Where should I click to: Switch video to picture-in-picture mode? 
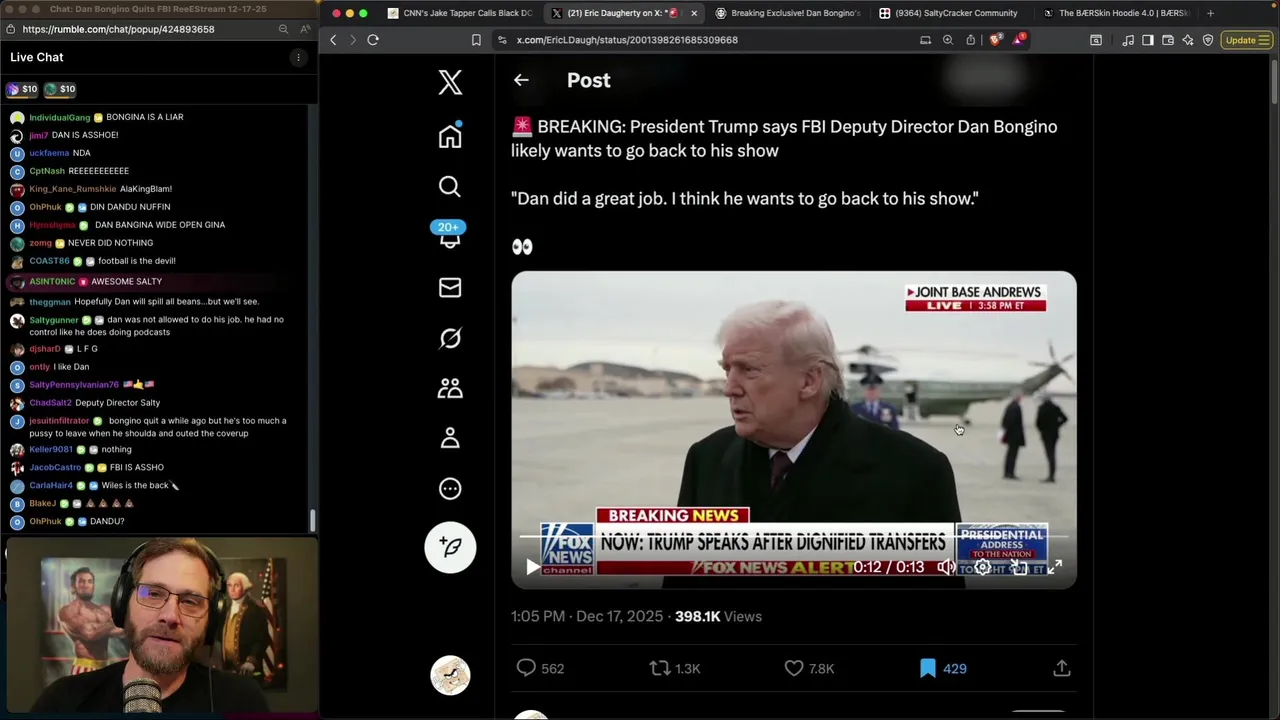tap(1019, 567)
